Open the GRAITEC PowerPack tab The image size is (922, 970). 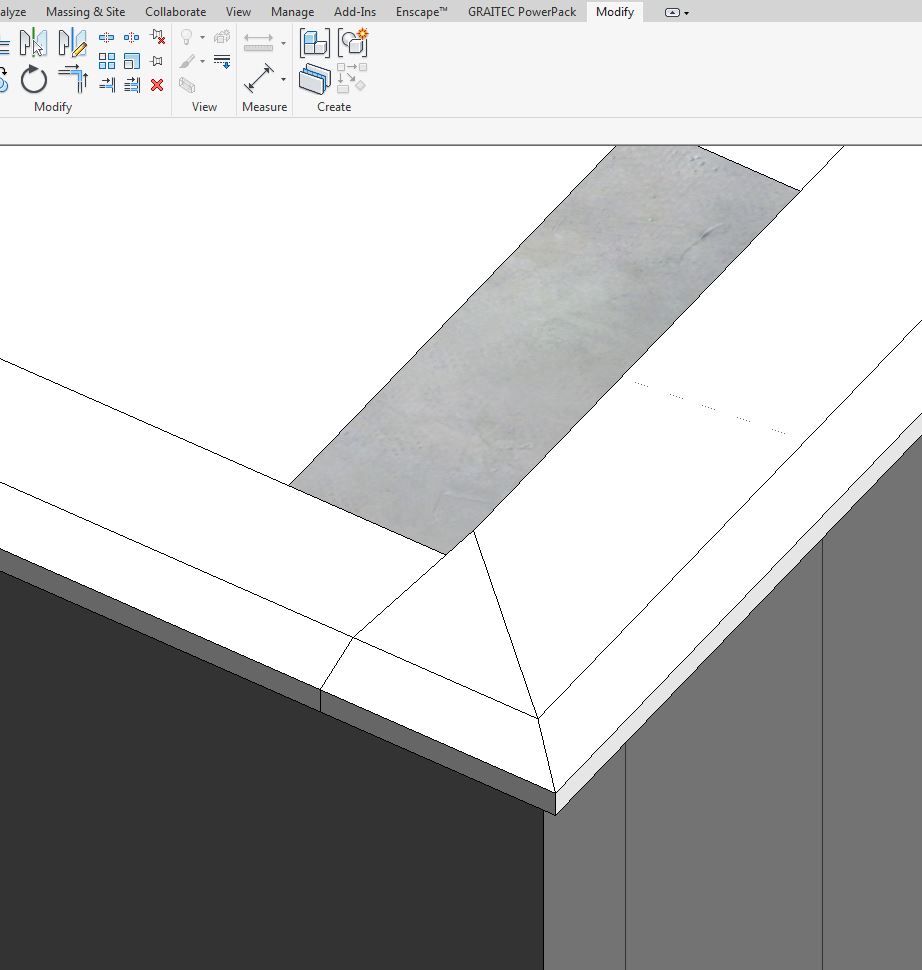point(520,12)
